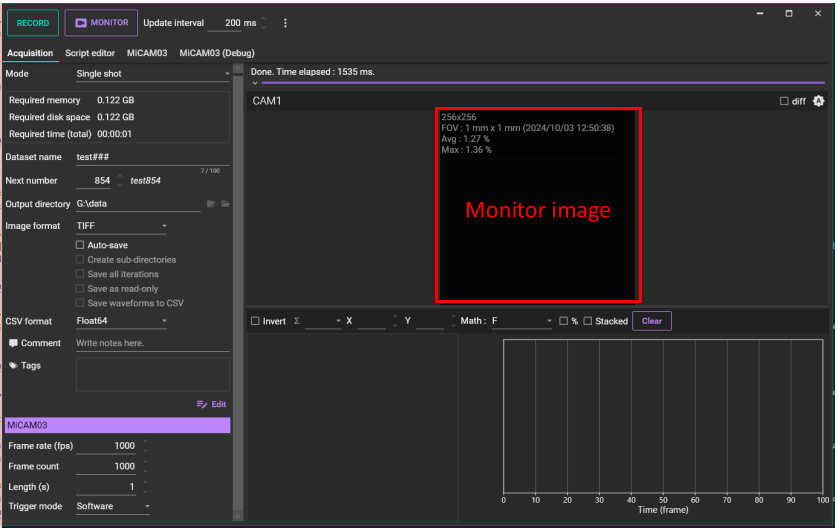The image size is (838, 528).
Task: Click the Output directory G:\data field
Action: click(138, 204)
